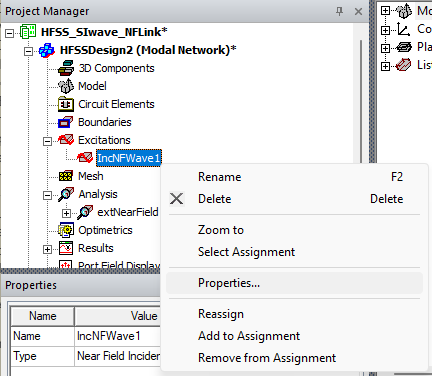Choose Reassign from the context menu

(295, 314)
